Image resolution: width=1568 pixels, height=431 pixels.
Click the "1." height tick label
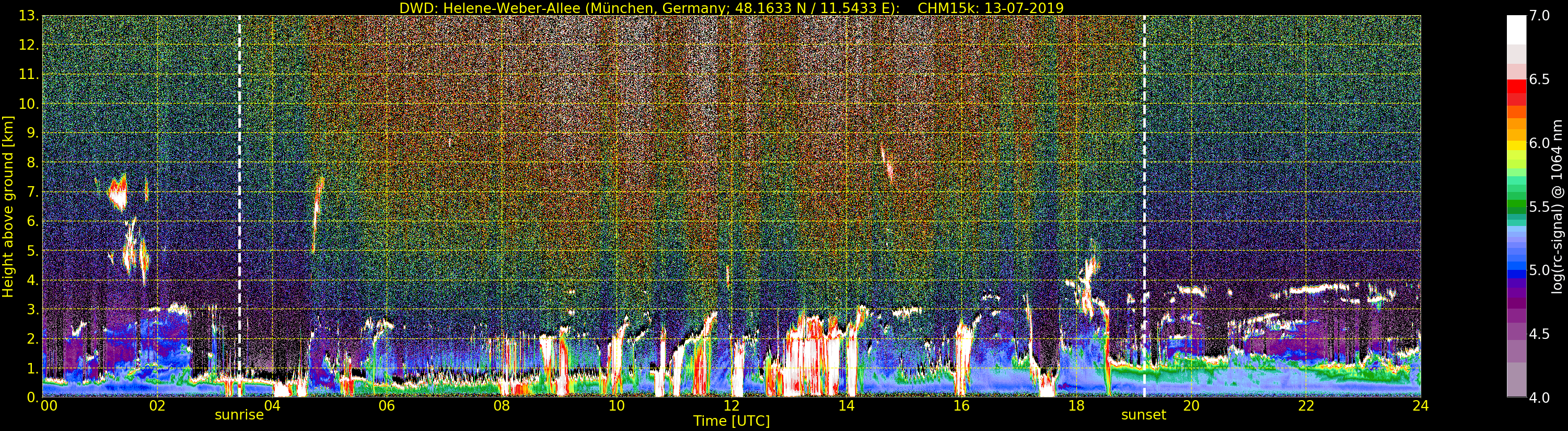32,368
